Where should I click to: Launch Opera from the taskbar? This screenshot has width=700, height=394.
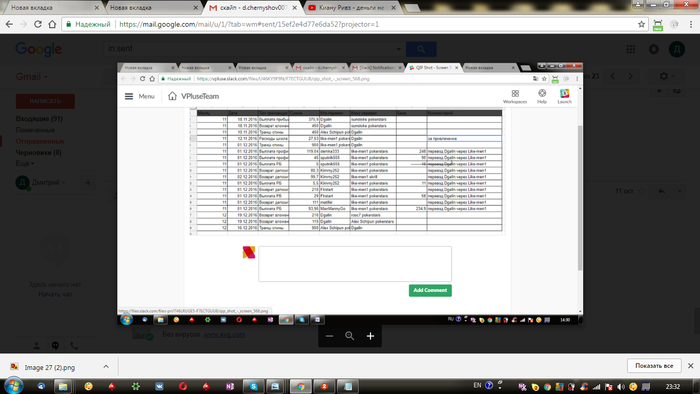(183, 386)
